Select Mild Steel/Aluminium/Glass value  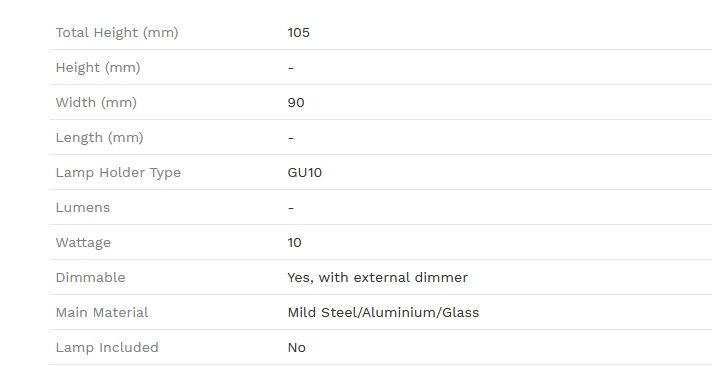[383, 313]
